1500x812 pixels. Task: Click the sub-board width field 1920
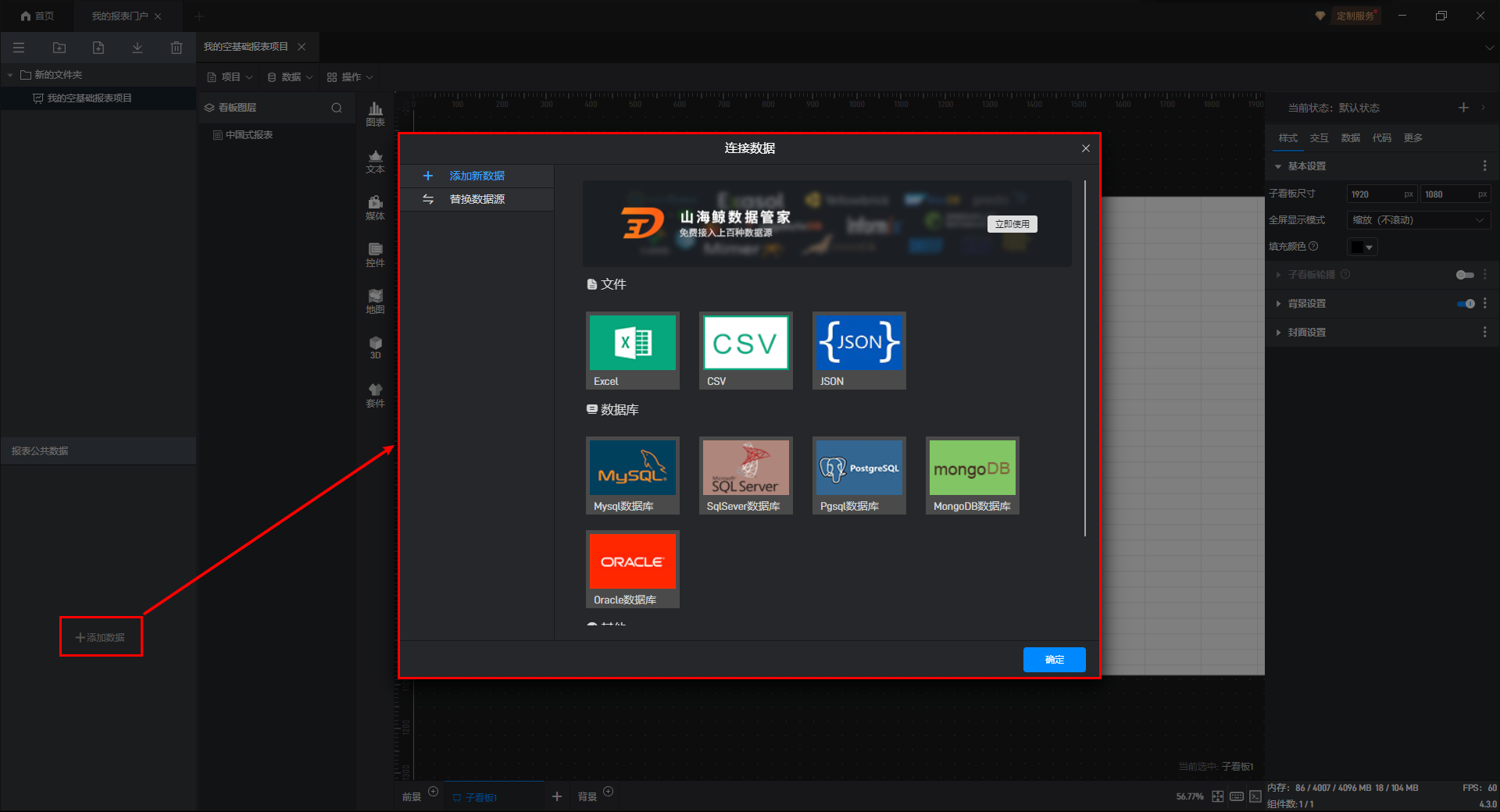[x=1381, y=194]
